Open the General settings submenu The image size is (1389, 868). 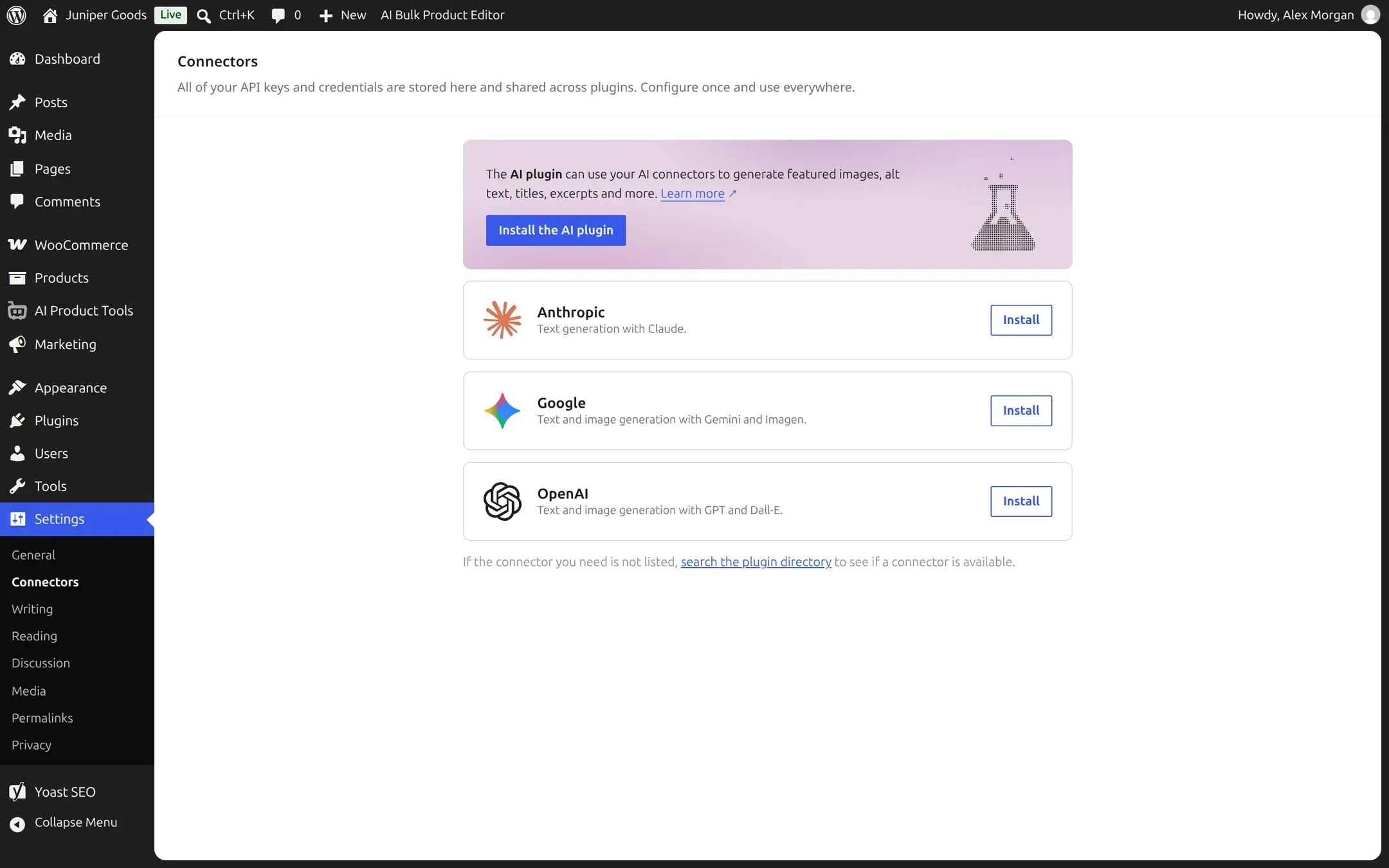point(33,555)
